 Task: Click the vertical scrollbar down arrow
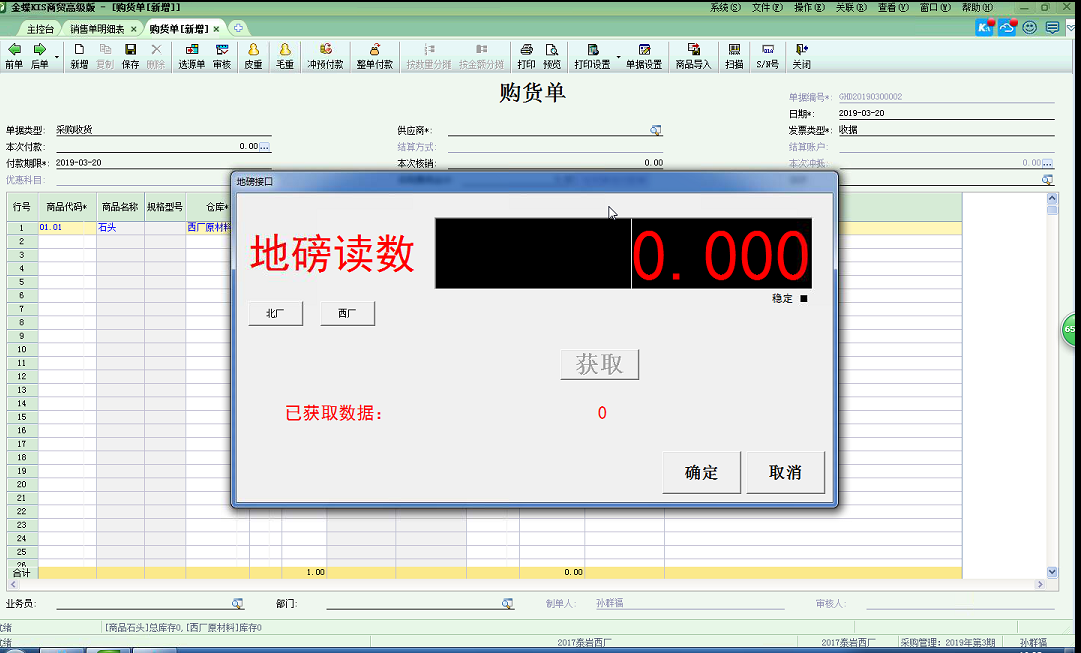point(1051,572)
